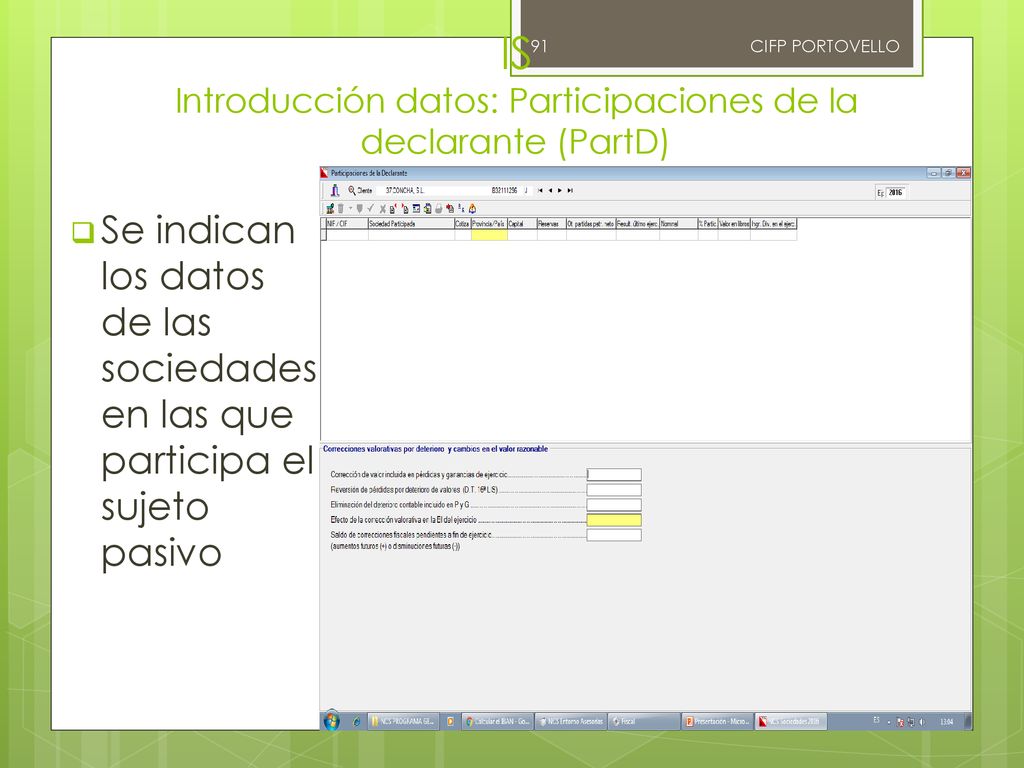Click the trash delete toolbar icon

[340, 209]
